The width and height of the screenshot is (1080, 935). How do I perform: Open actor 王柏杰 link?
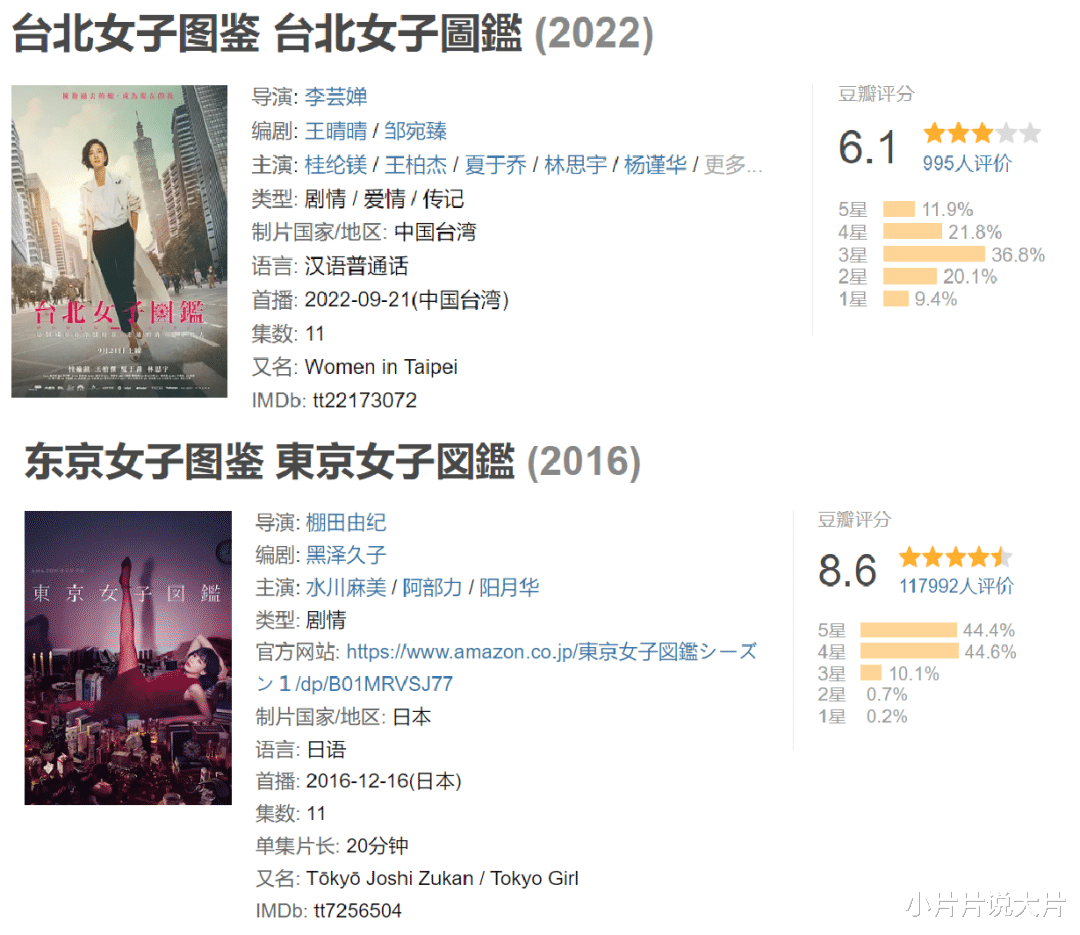[415, 165]
